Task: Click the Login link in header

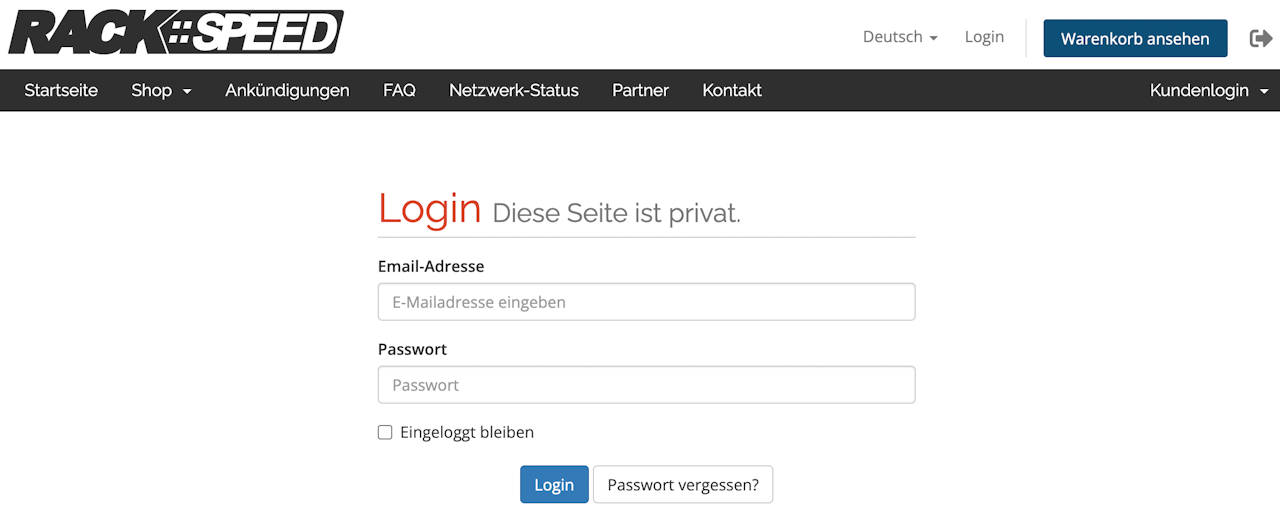Action: (984, 37)
